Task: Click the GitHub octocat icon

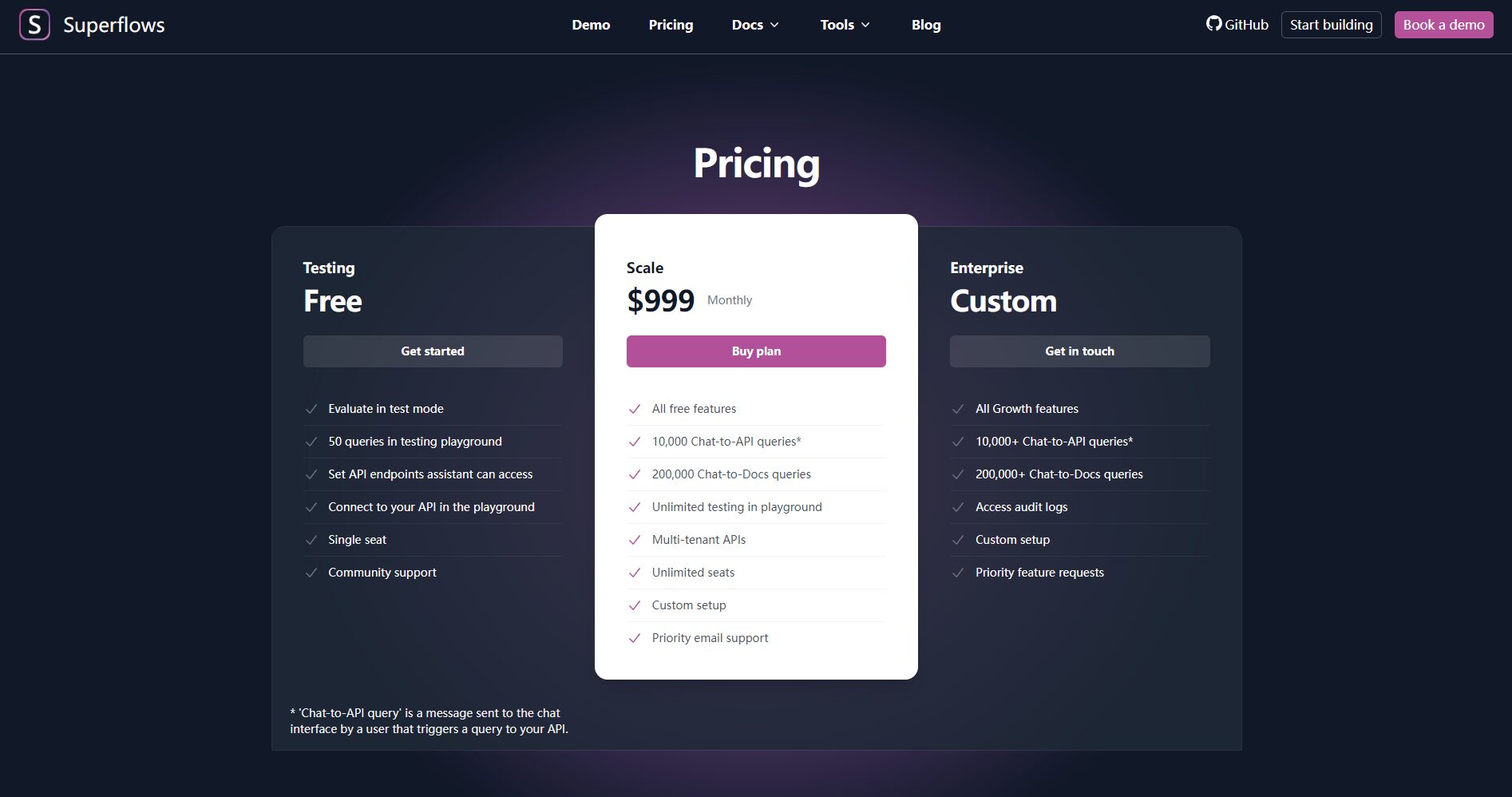Action: tap(1213, 24)
